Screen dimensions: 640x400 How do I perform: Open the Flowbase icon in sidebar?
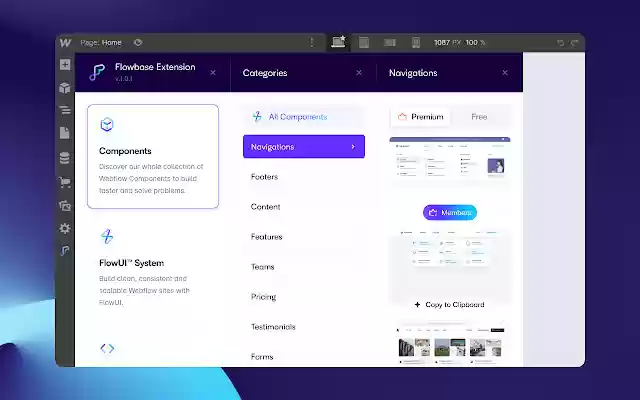(65, 250)
